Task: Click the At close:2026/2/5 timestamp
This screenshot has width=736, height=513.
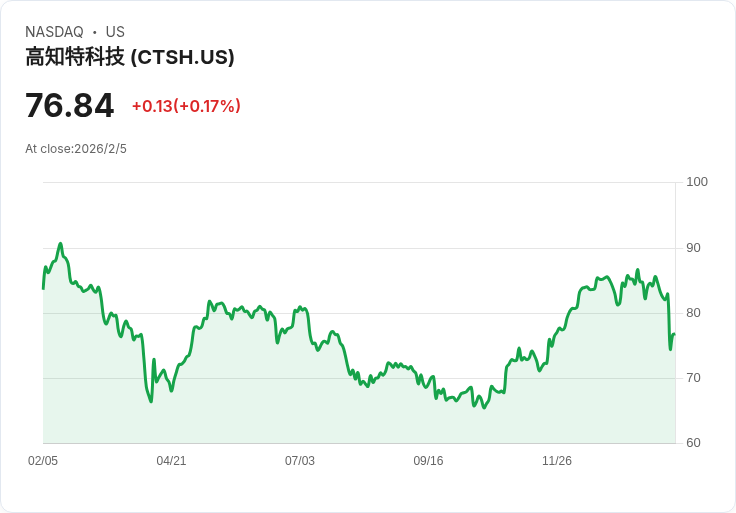Action: click(76, 149)
